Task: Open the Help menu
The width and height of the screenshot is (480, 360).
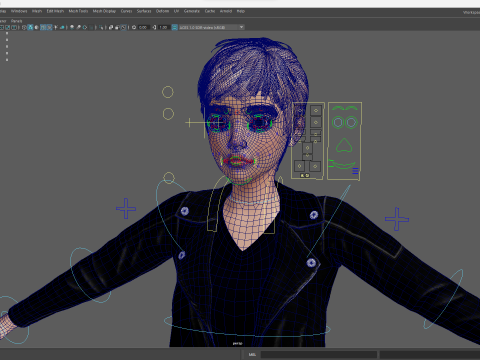Action: (241, 11)
